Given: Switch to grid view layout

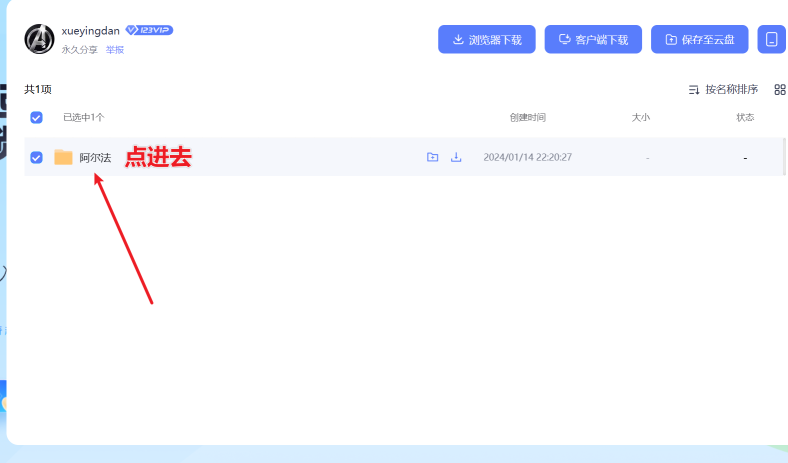Looking at the screenshot, I should click(x=780, y=90).
